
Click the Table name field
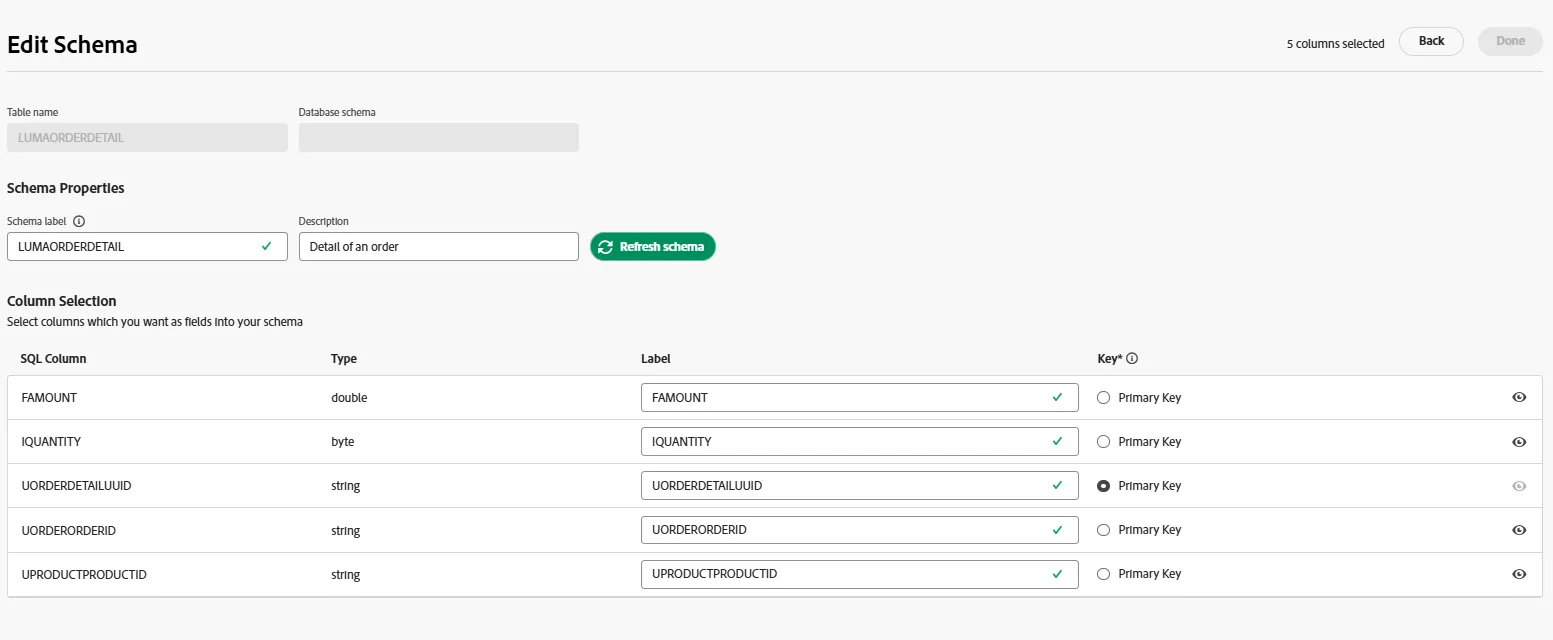pos(147,138)
